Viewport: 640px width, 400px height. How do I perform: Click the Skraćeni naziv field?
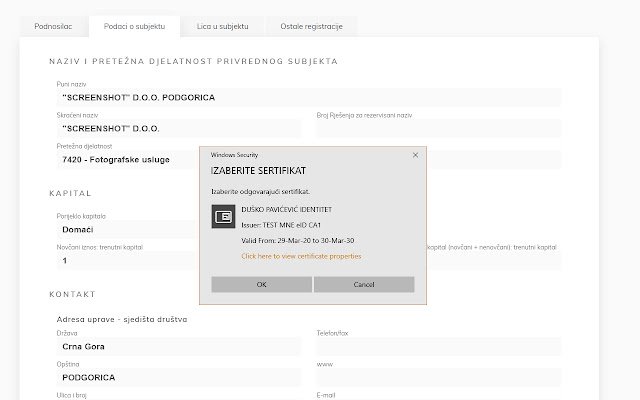tap(179, 129)
